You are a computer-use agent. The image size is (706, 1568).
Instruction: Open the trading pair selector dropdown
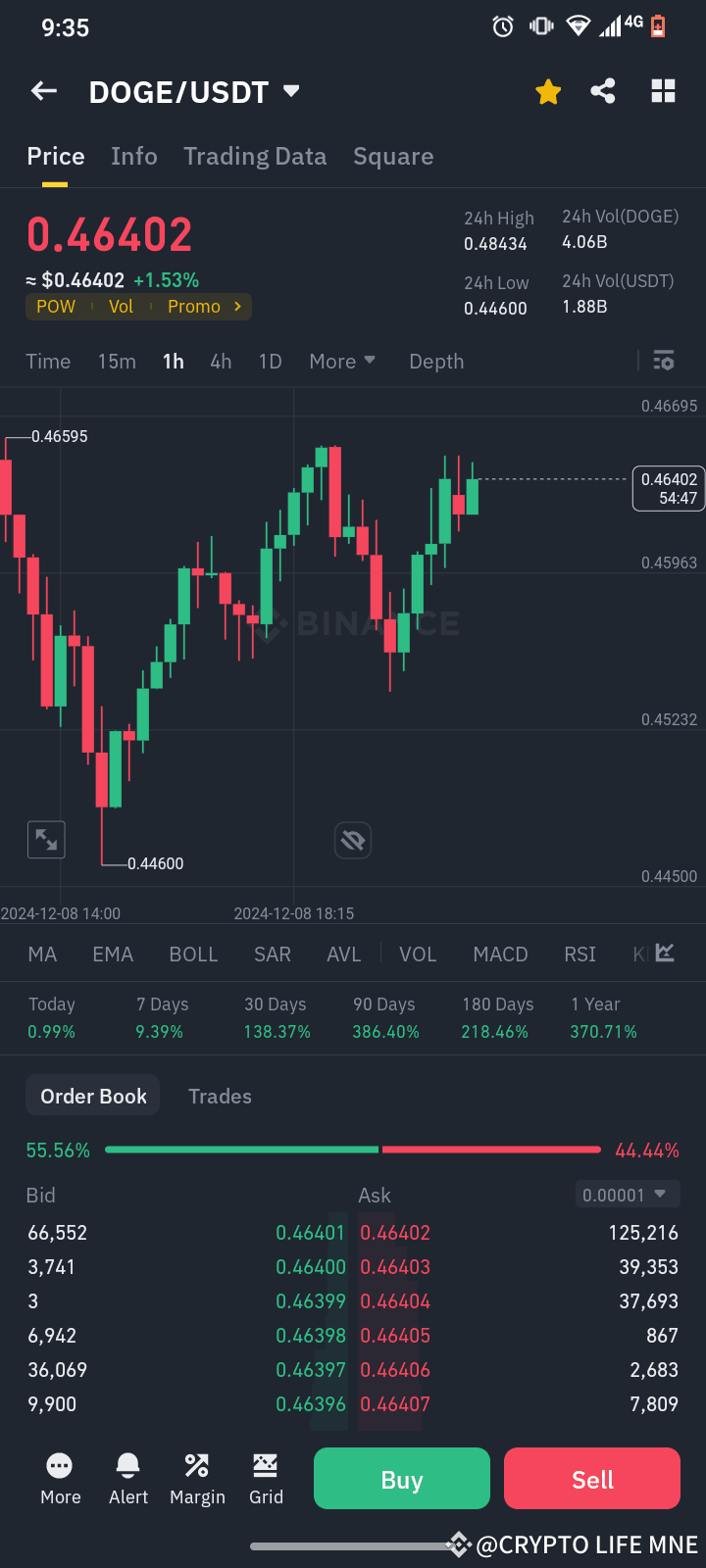[x=290, y=90]
